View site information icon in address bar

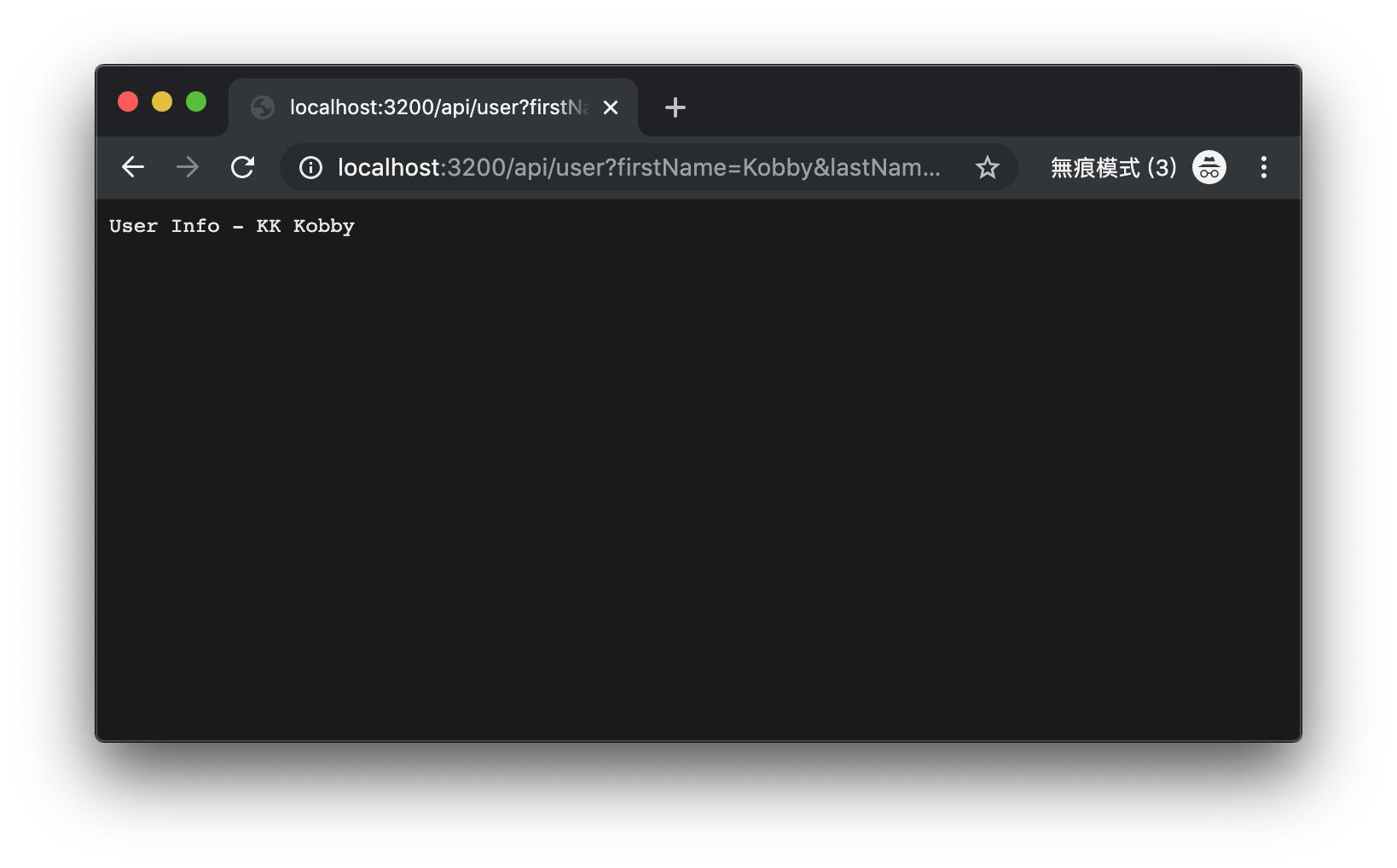click(311, 167)
